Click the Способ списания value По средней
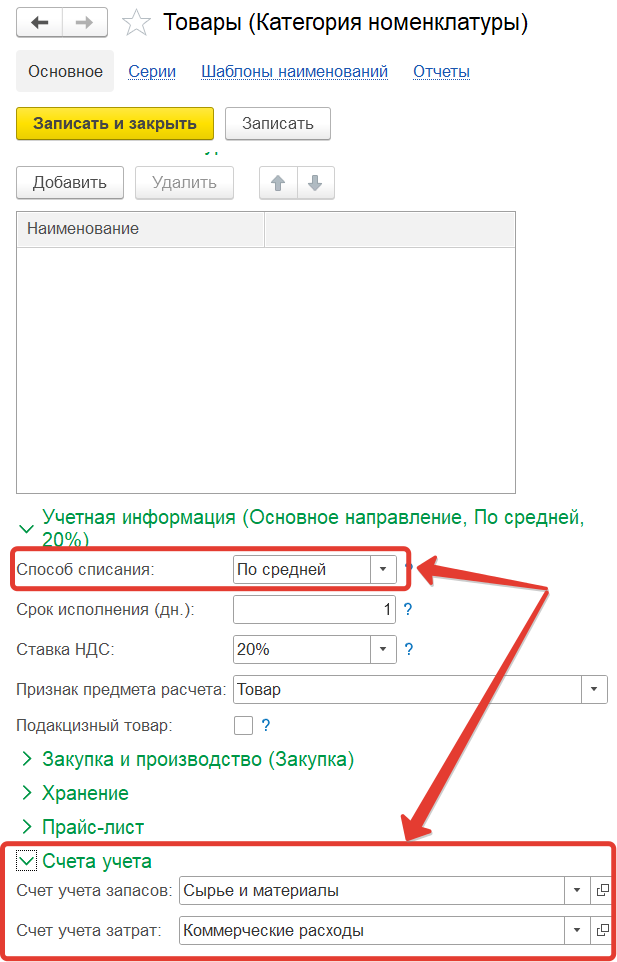Image resolution: width=617 pixels, height=962 pixels. point(302,569)
